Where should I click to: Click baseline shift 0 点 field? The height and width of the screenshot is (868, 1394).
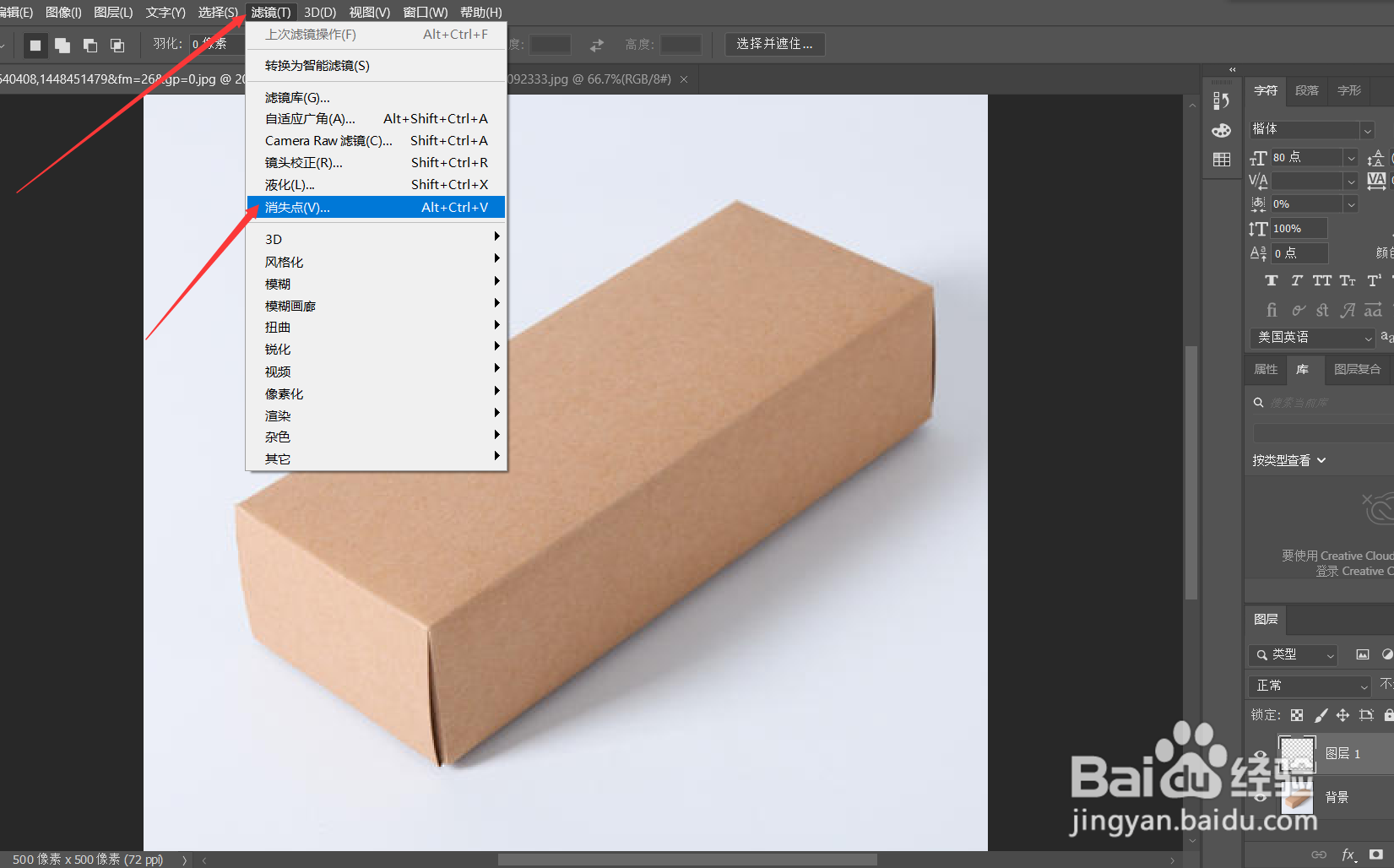click(x=1299, y=253)
